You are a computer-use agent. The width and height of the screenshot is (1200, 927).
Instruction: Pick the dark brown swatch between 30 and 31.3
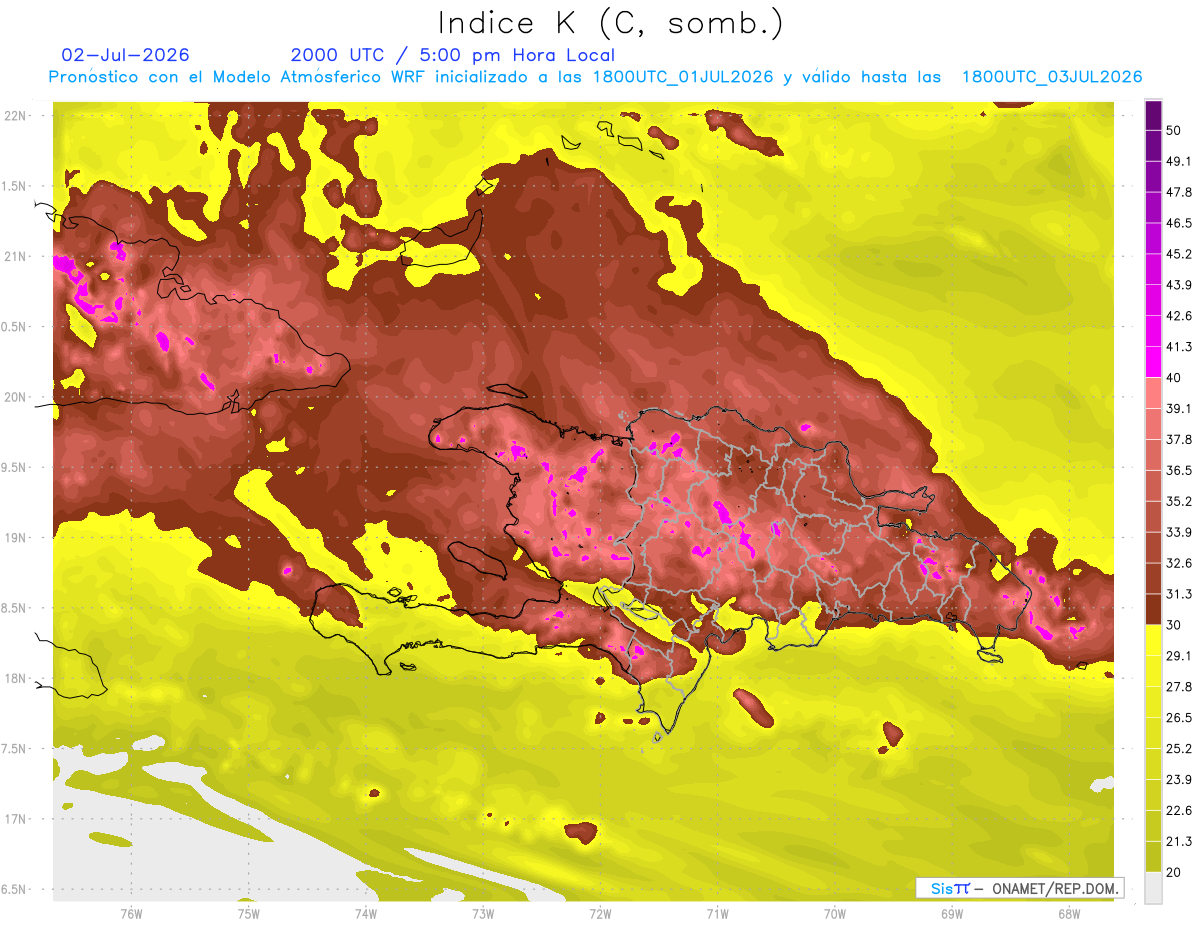pos(1153,609)
